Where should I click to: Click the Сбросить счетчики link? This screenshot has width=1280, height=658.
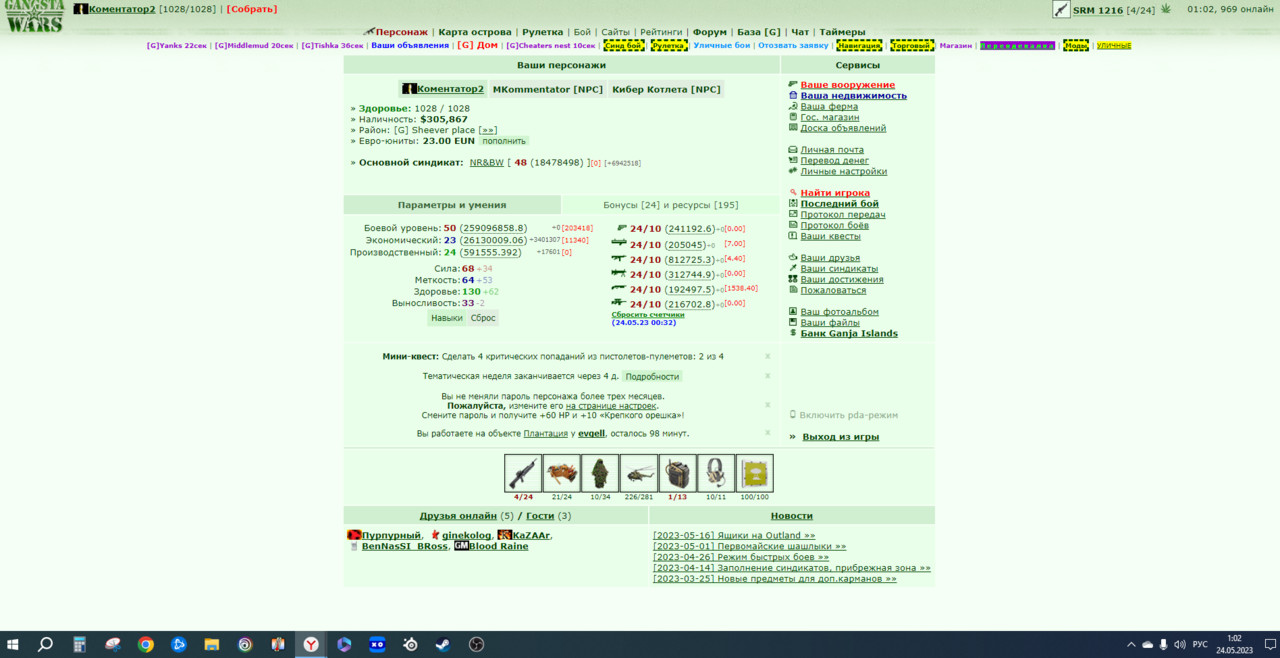click(x=648, y=314)
